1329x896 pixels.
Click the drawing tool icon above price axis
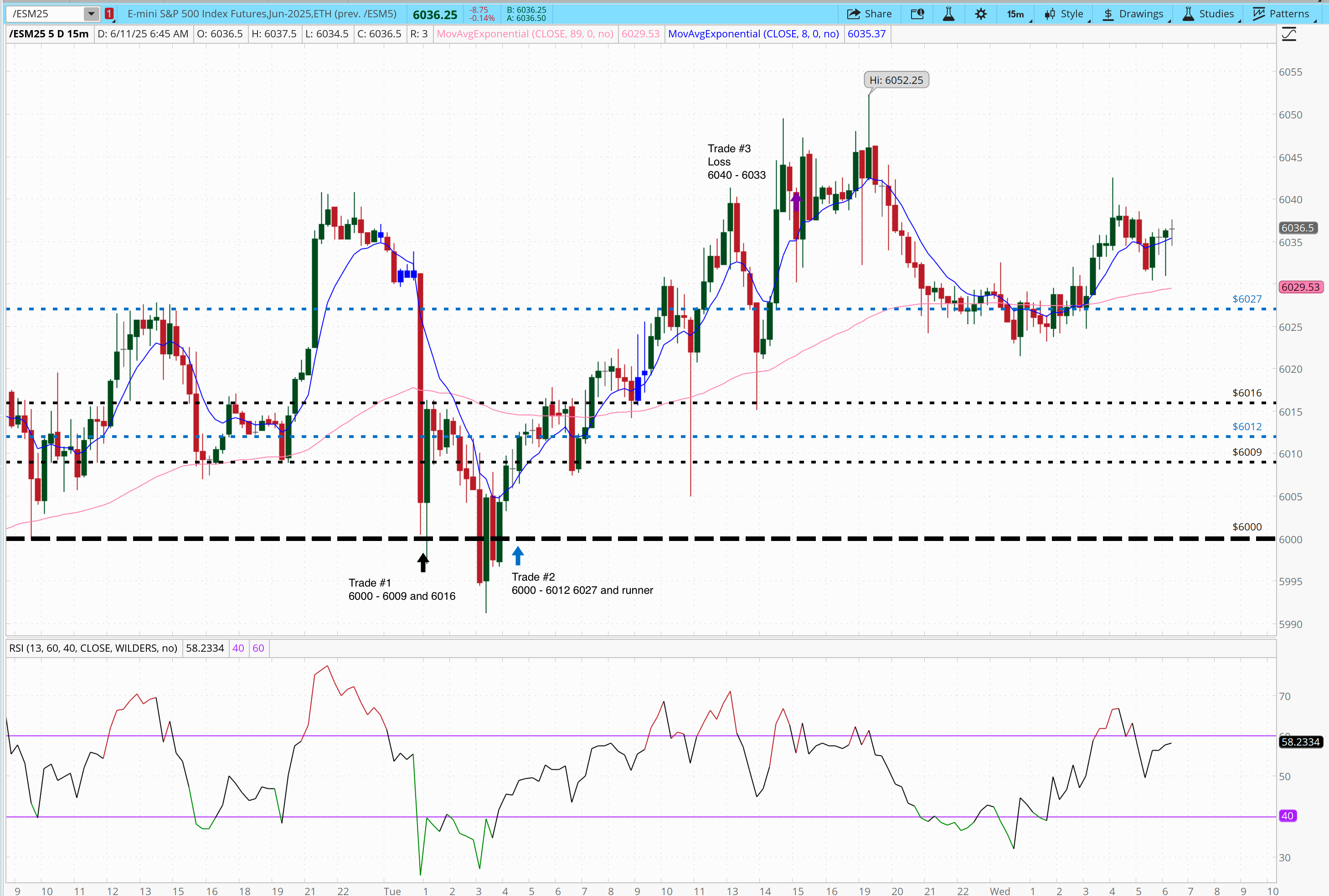(1289, 34)
